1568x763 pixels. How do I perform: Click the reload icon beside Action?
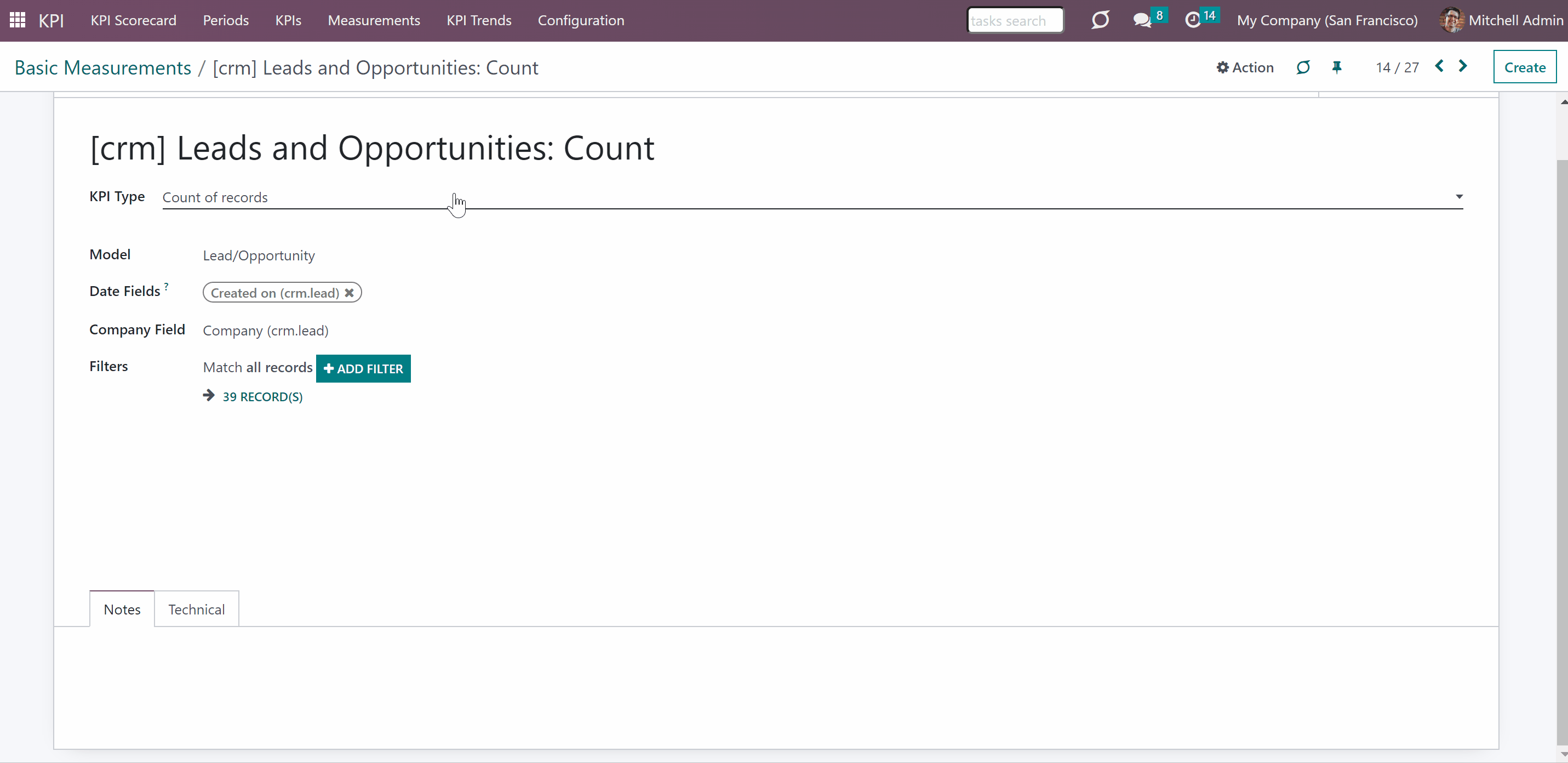pyautogui.click(x=1303, y=67)
